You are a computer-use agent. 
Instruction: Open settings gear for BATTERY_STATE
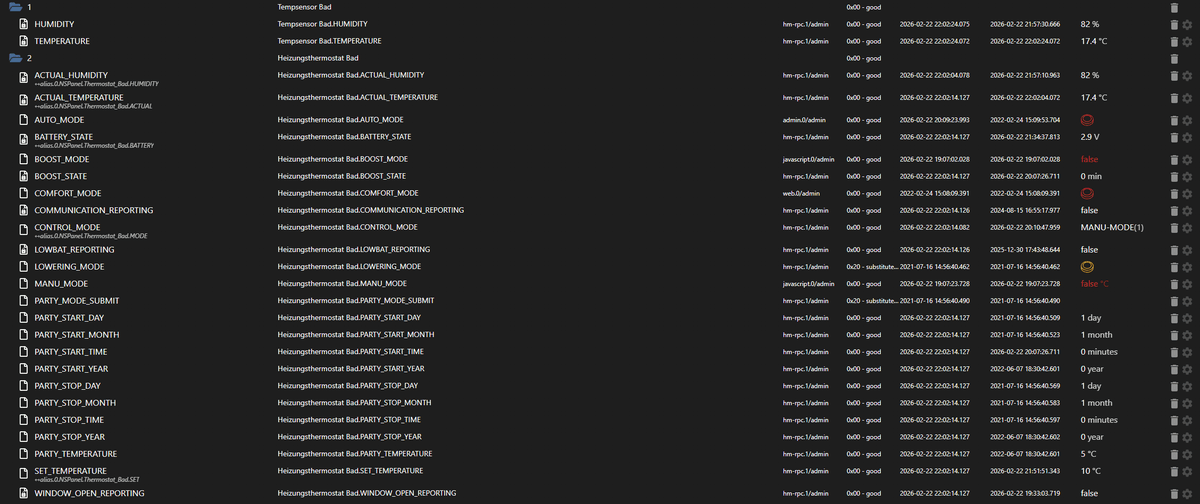click(1186, 137)
